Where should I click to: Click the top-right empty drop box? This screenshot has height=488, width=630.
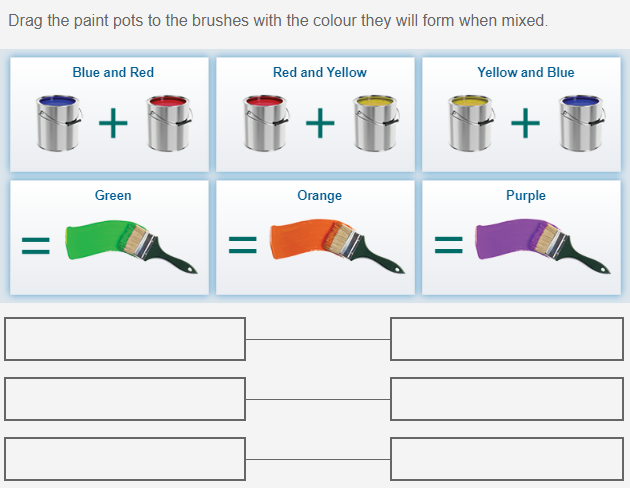point(508,339)
